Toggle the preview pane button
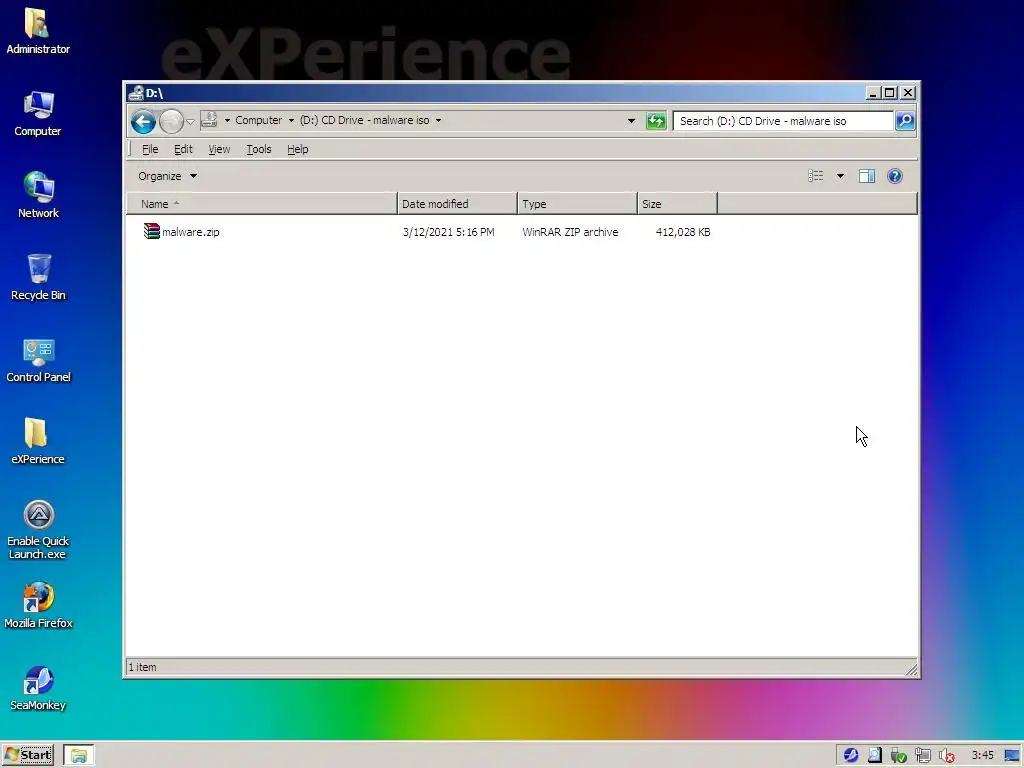 pos(867,176)
